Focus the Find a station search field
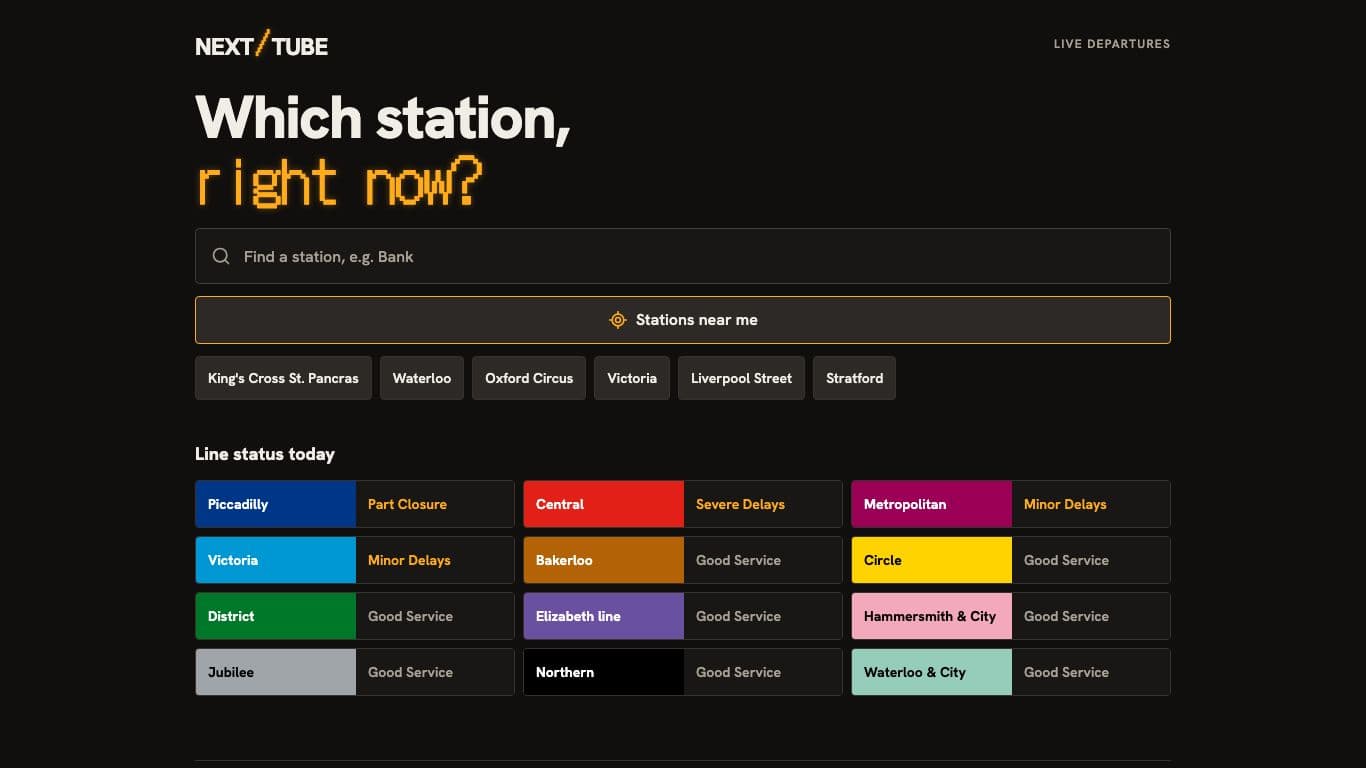1366x768 pixels. tap(682, 256)
